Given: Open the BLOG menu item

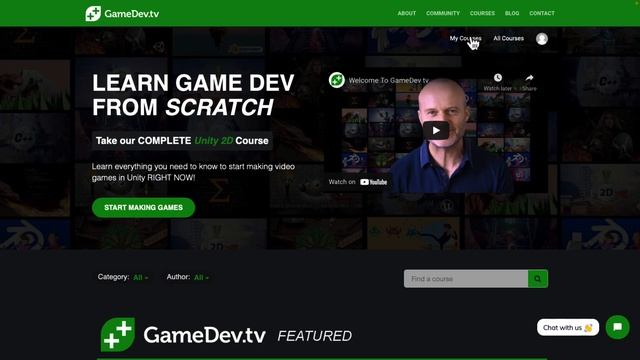Looking at the screenshot, I should (512, 13).
